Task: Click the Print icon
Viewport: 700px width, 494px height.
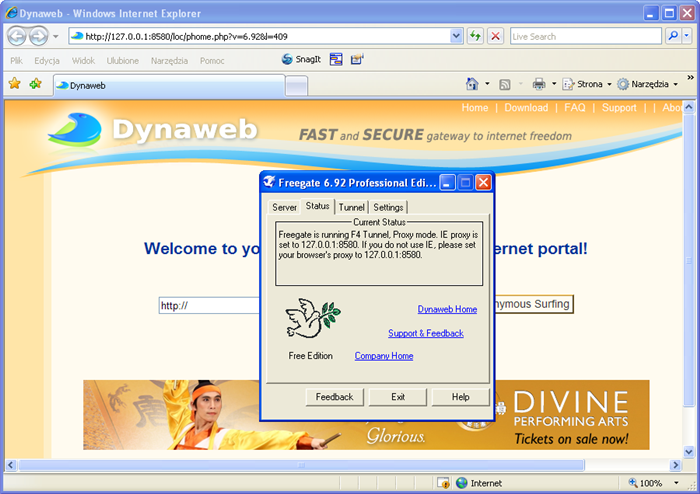Action: (539, 84)
